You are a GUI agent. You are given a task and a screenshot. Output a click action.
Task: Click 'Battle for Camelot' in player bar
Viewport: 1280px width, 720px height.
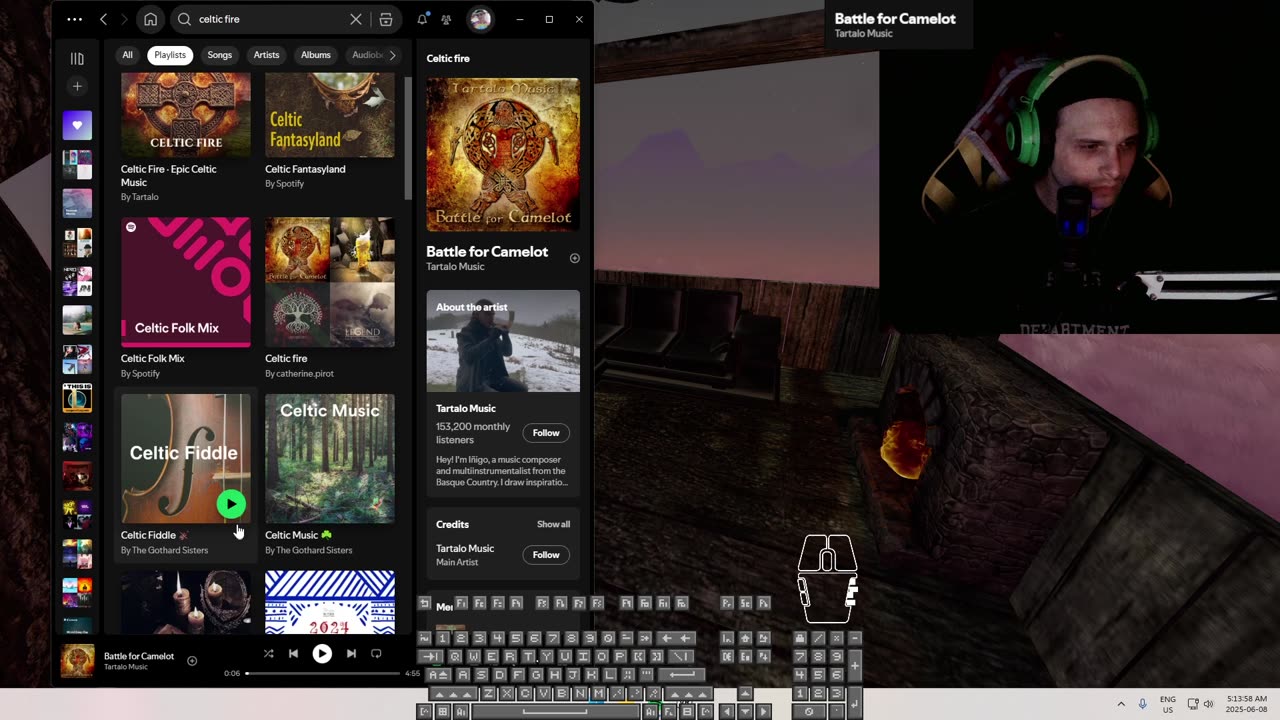[139, 656]
